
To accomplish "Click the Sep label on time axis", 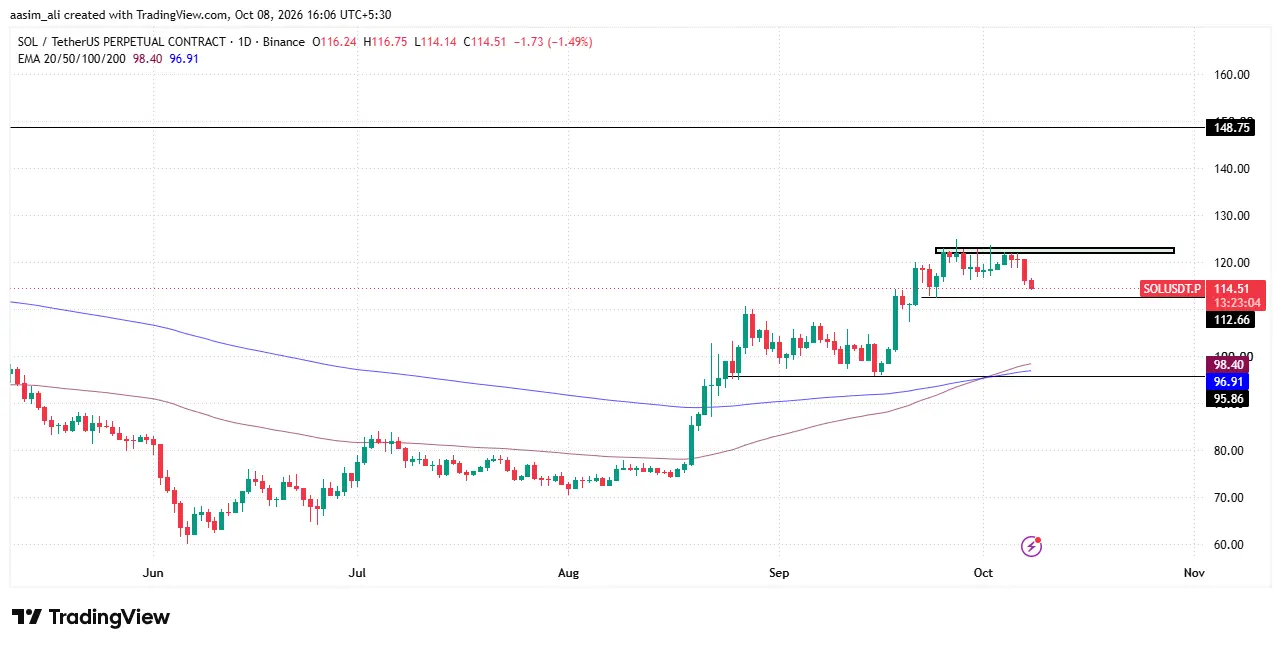I will click(779, 573).
